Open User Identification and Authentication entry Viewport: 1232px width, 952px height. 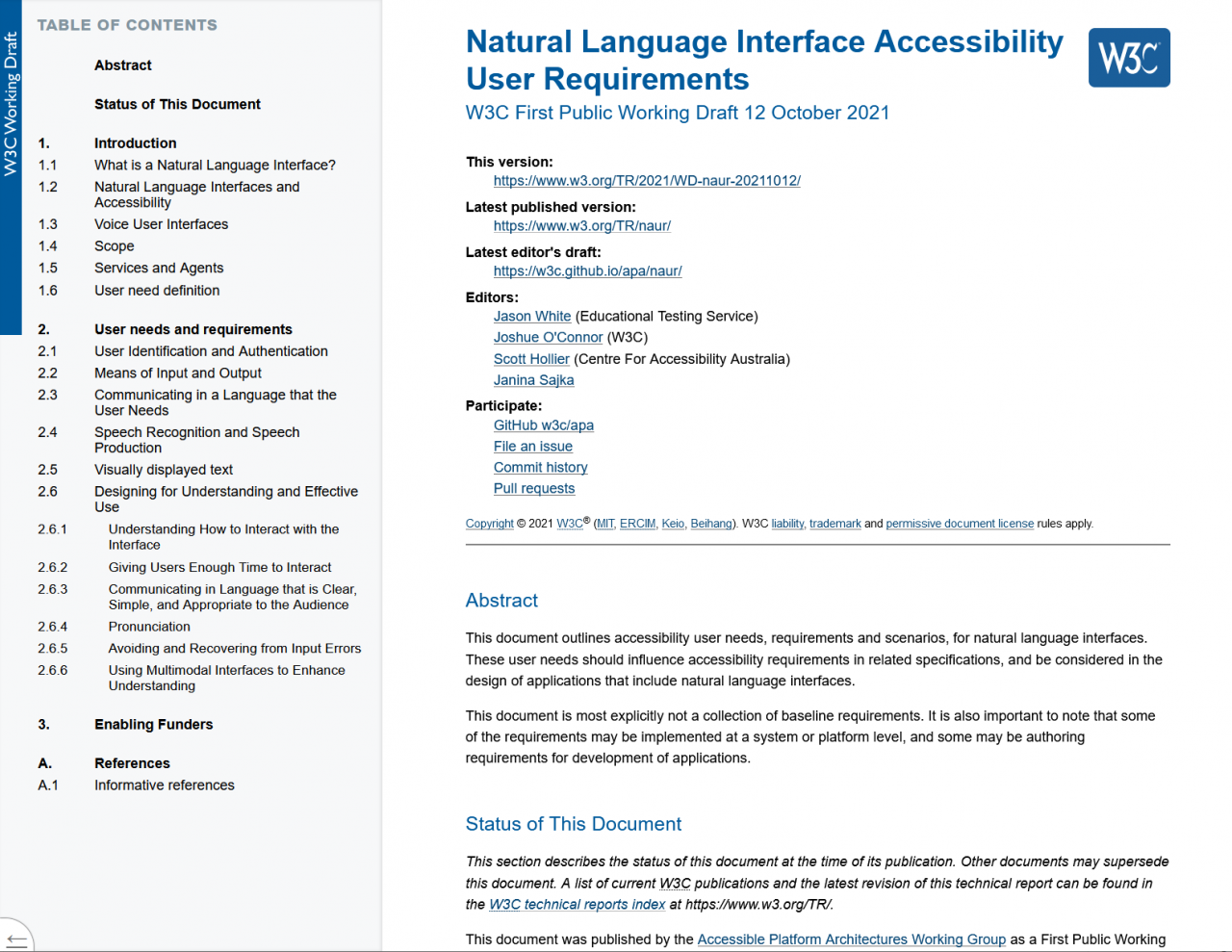point(211,351)
